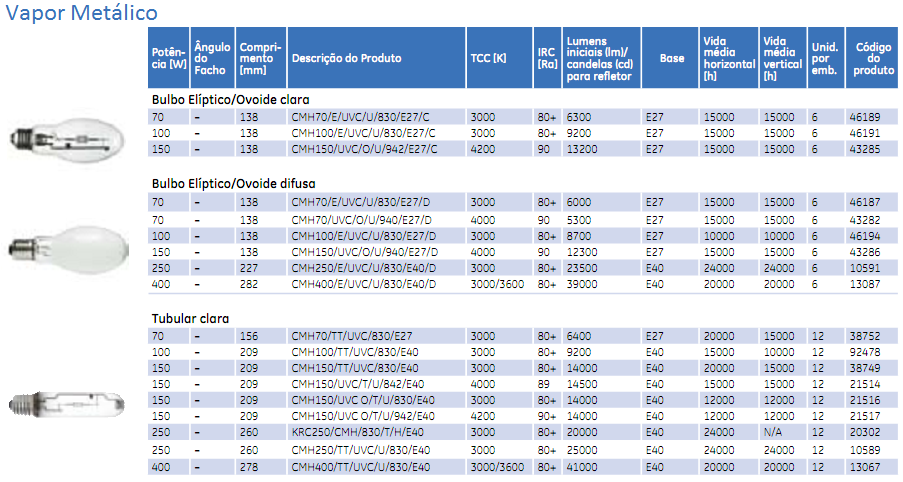Click product code 10591

864,268
